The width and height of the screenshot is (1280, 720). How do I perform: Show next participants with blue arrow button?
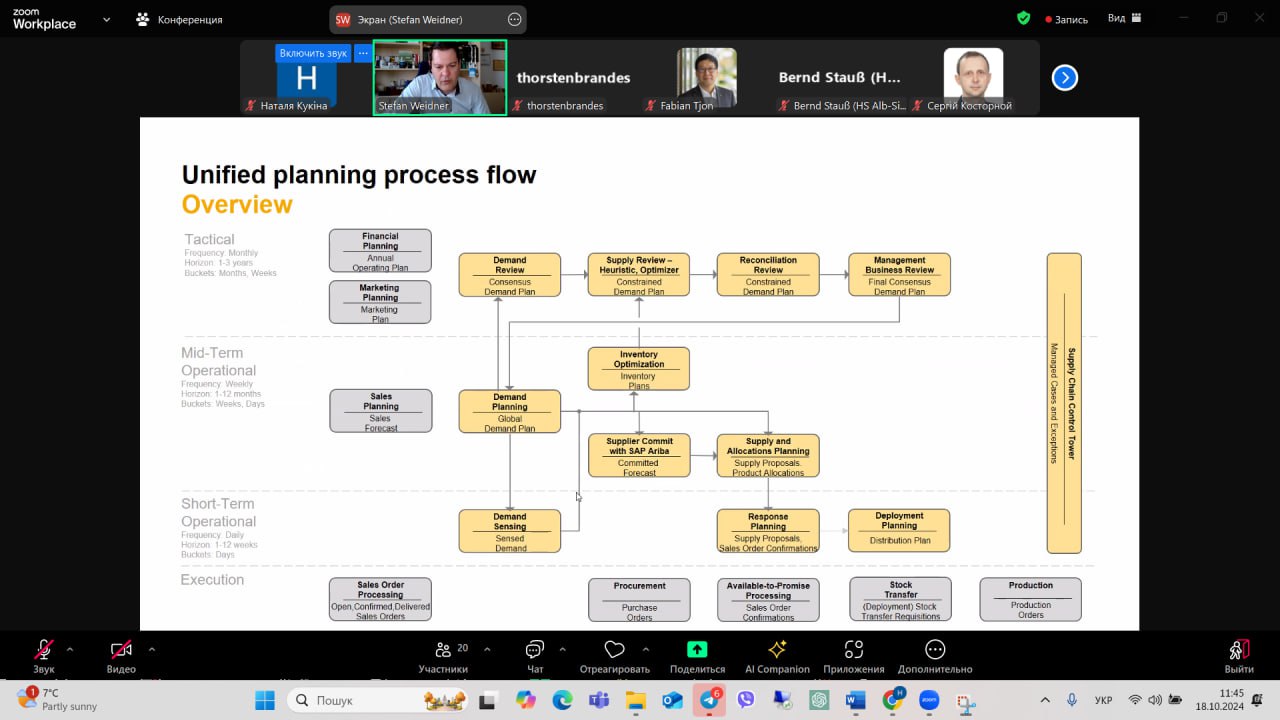pyautogui.click(x=1065, y=78)
